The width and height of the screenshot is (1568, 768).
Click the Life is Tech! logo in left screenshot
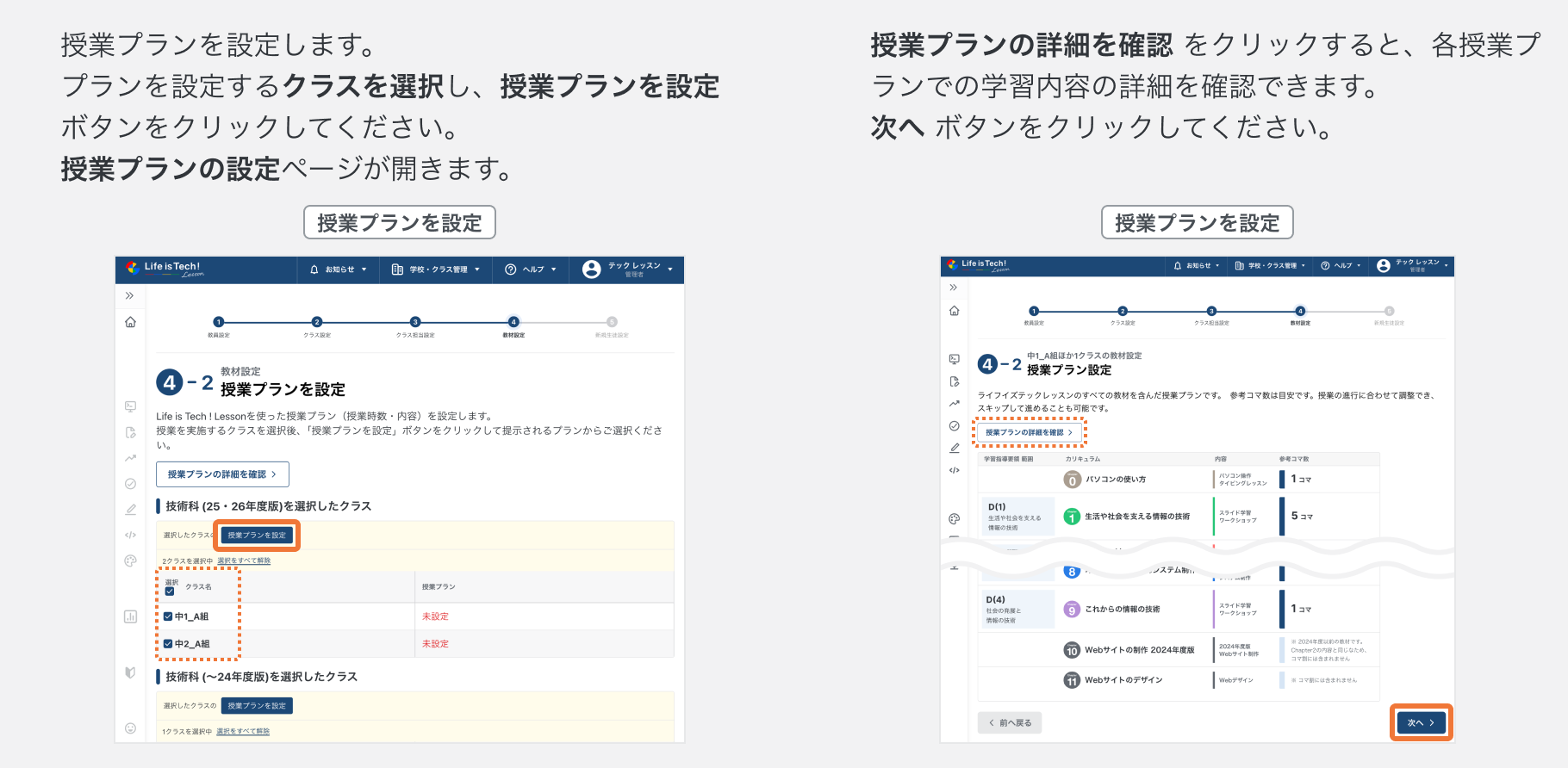pos(165,269)
